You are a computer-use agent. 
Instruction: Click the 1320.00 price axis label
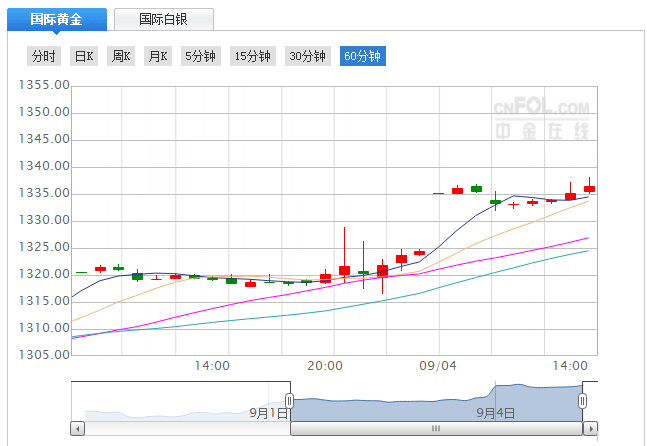tap(44, 274)
